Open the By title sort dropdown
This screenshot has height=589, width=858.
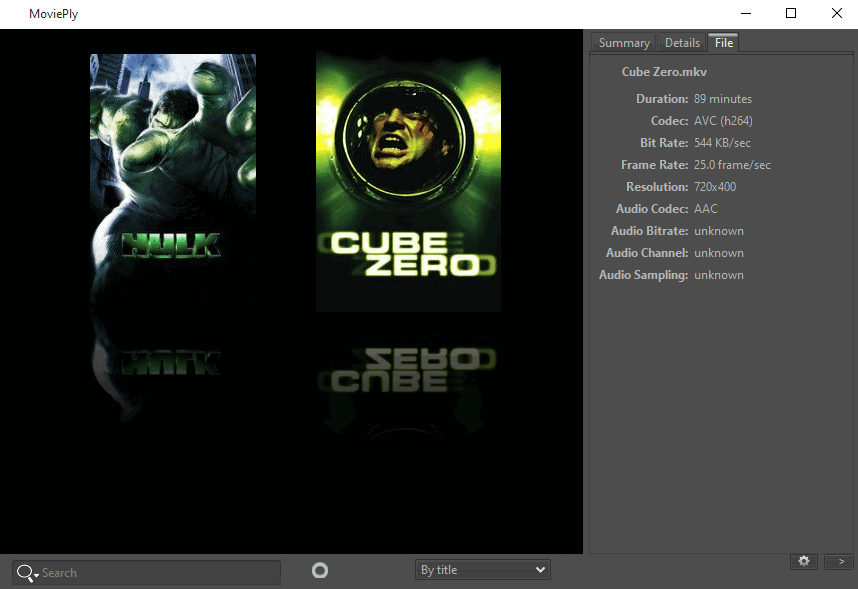coord(483,570)
